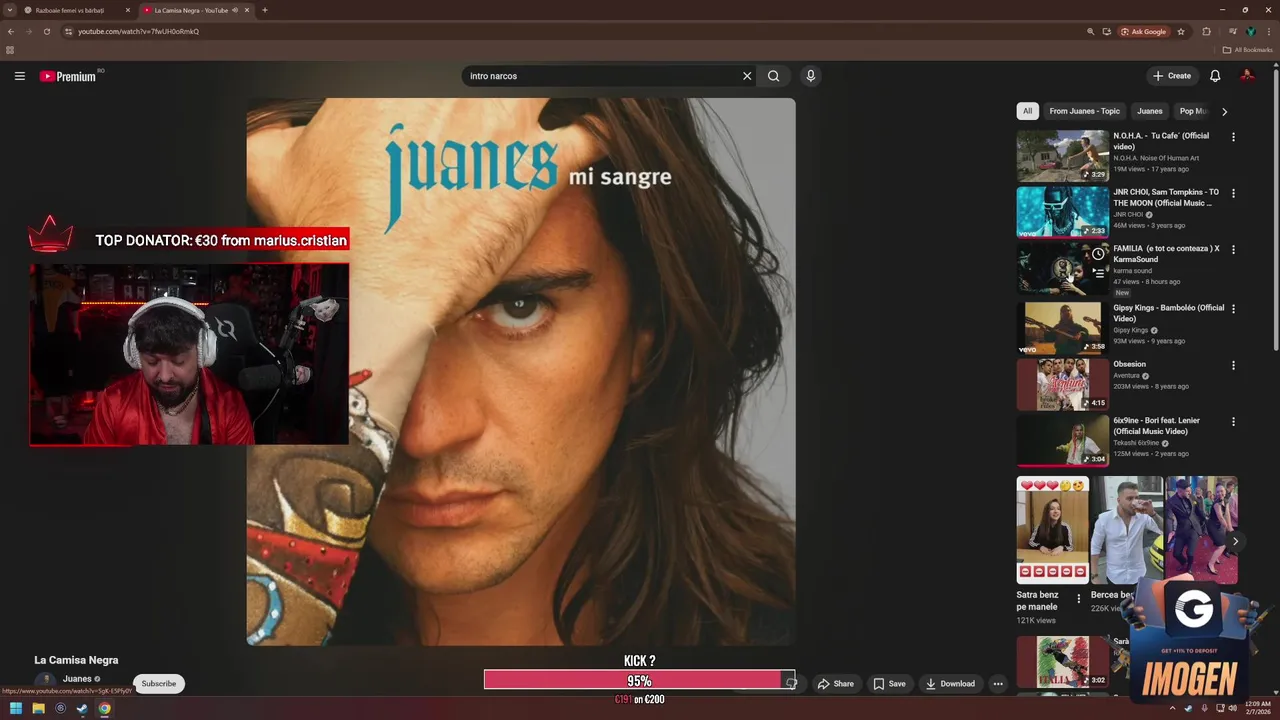Open Chrome extensions puzzle icon
The width and height of the screenshot is (1280, 720).
1206,31
